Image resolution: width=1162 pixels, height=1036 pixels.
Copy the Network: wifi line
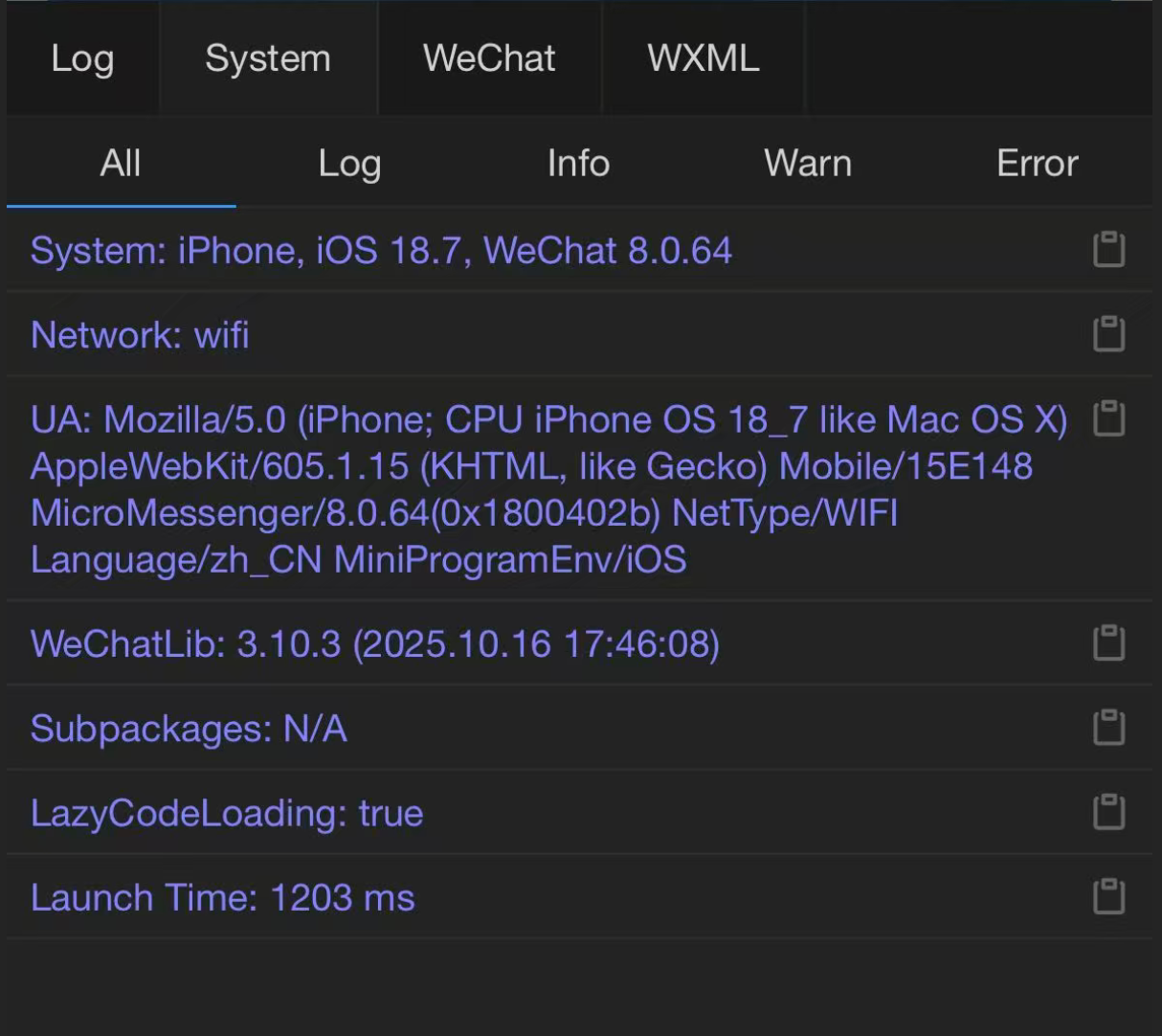pyautogui.click(x=1108, y=334)
